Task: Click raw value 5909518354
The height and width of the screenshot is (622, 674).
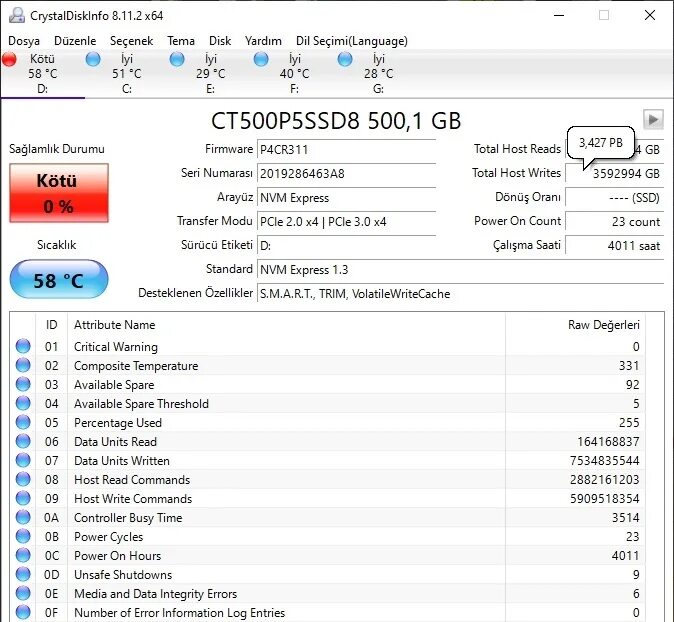Action: pyautogui.click(x=605, y=499)
